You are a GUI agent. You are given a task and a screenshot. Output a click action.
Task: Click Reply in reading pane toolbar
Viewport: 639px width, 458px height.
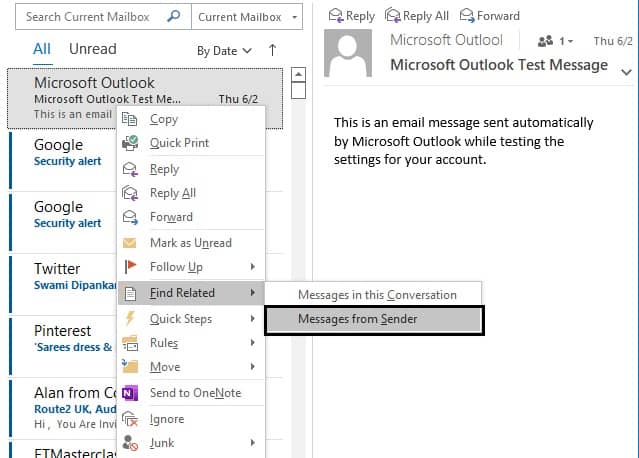pos(351,16)
